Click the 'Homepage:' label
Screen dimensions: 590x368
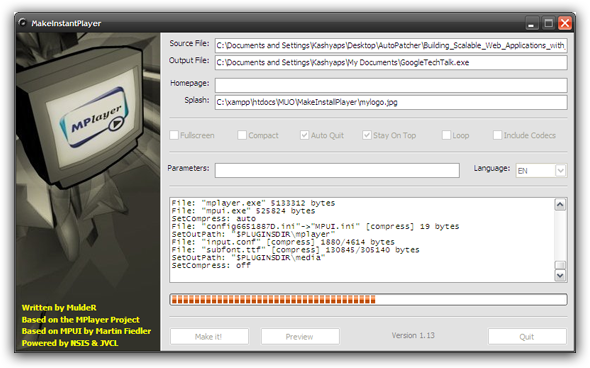tap(190, 83)
